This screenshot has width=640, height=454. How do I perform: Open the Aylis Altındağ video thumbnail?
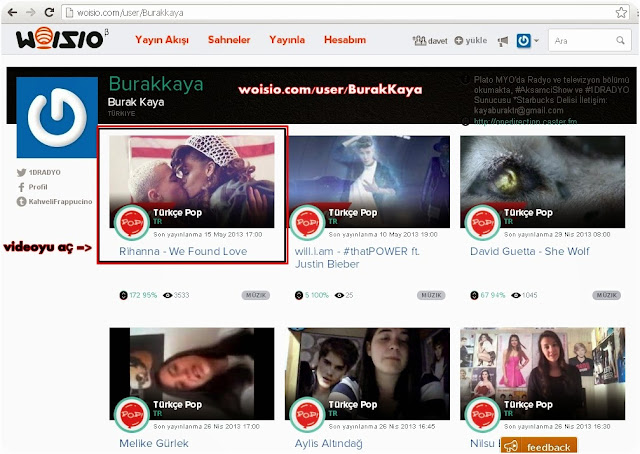[x=367, y=374]
